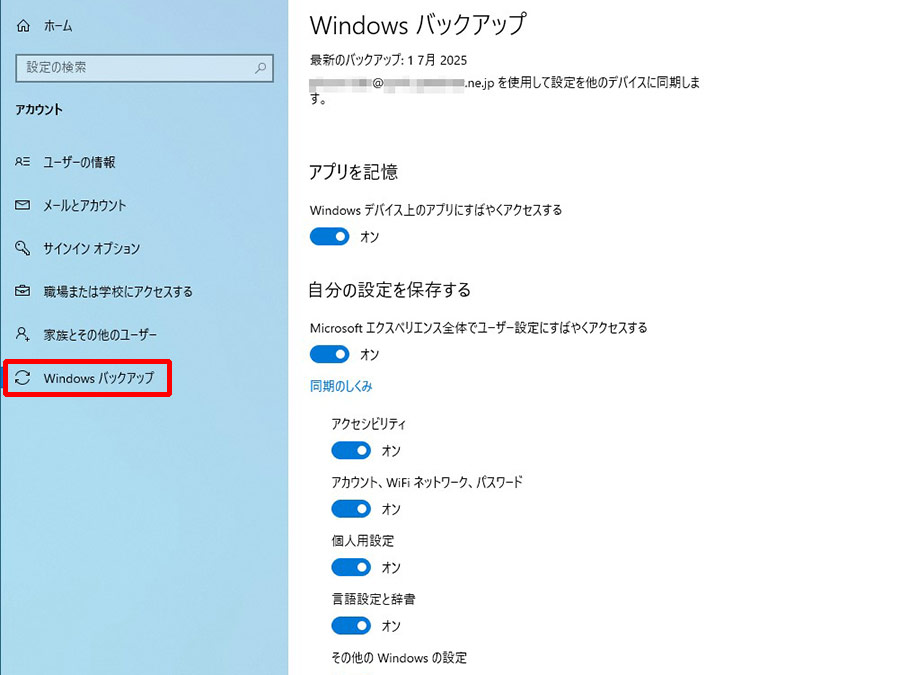900x675 pixels.
Task: Open 家族とその他のユーザー page
Action: coord(100,334)
